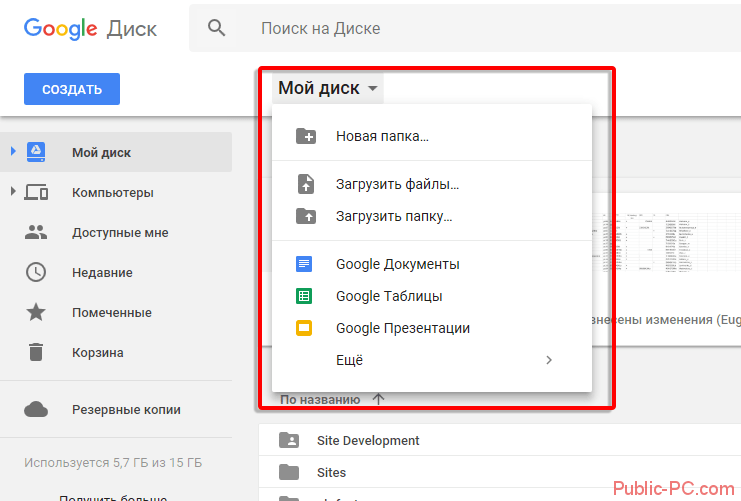
Task: Choose Новая папка… from the menu
Action: coord(432,136)
